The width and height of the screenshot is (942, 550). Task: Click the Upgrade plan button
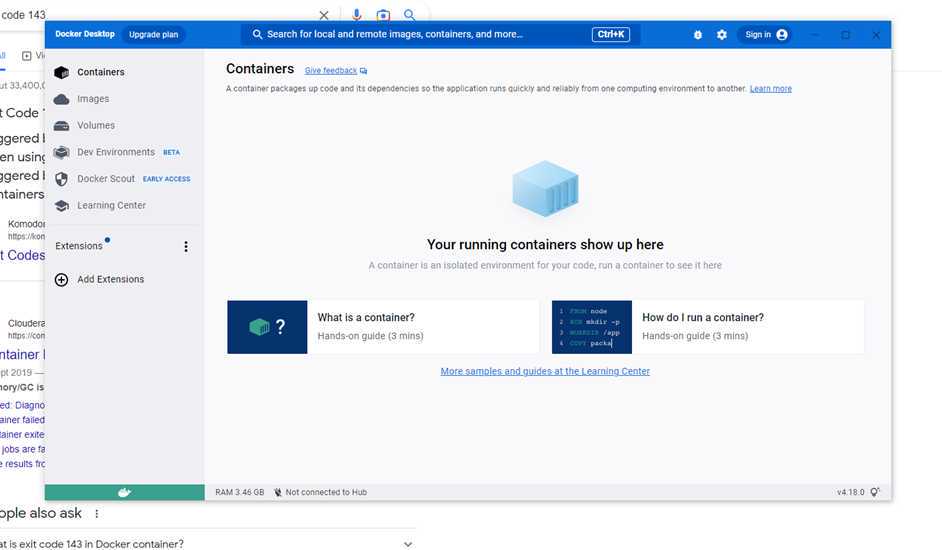point(153,35)
